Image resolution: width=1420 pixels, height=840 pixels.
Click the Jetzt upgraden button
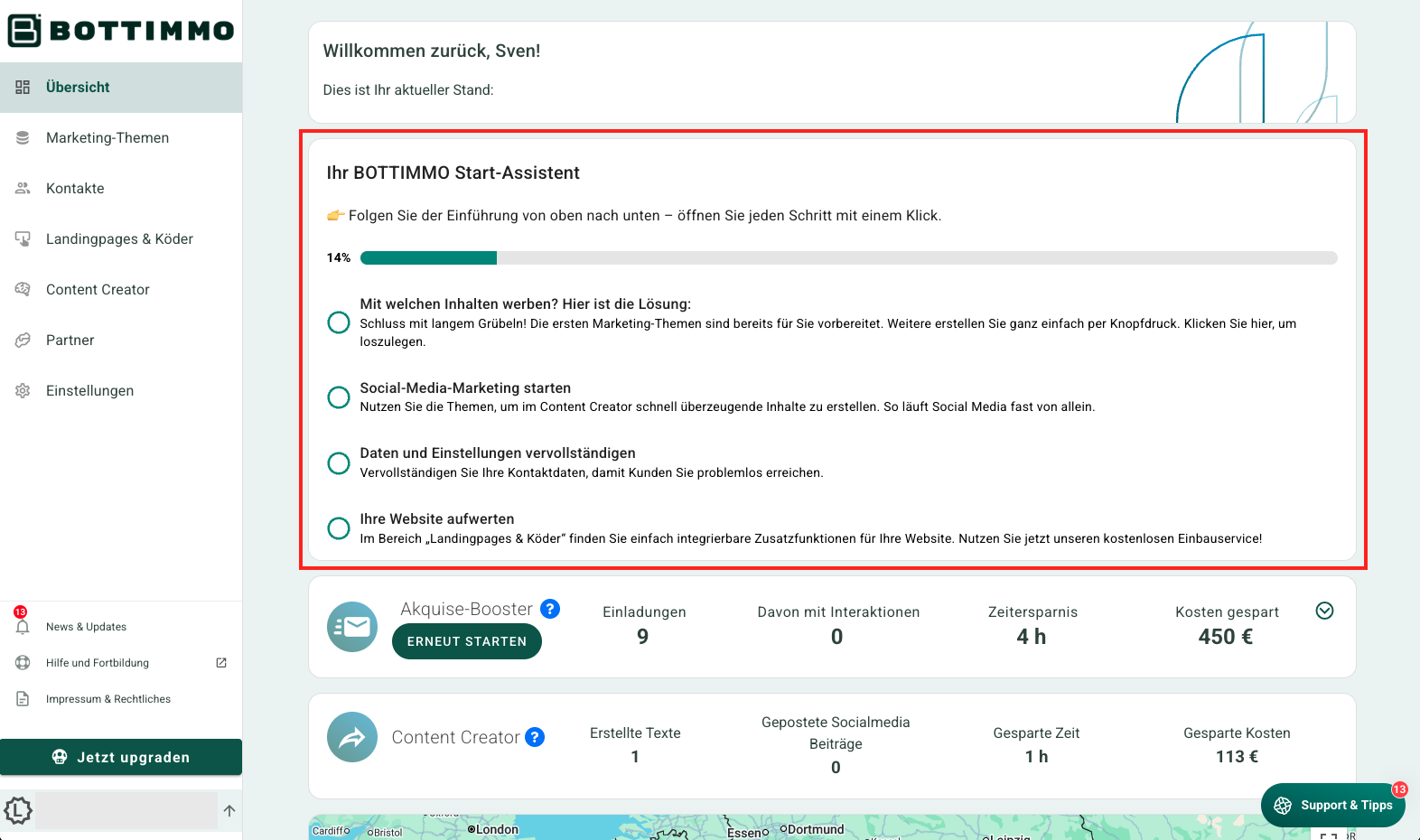pos(121,757)
